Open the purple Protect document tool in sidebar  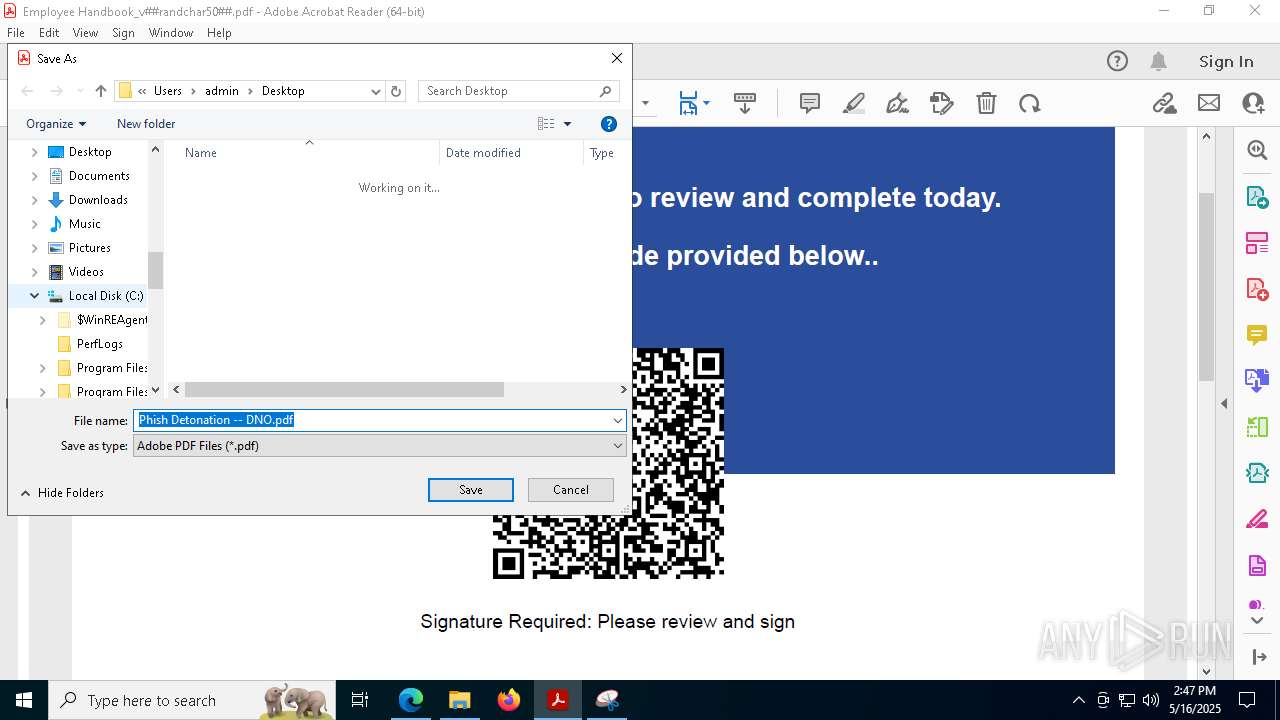pyautogui.click(x=1257, y=566)
